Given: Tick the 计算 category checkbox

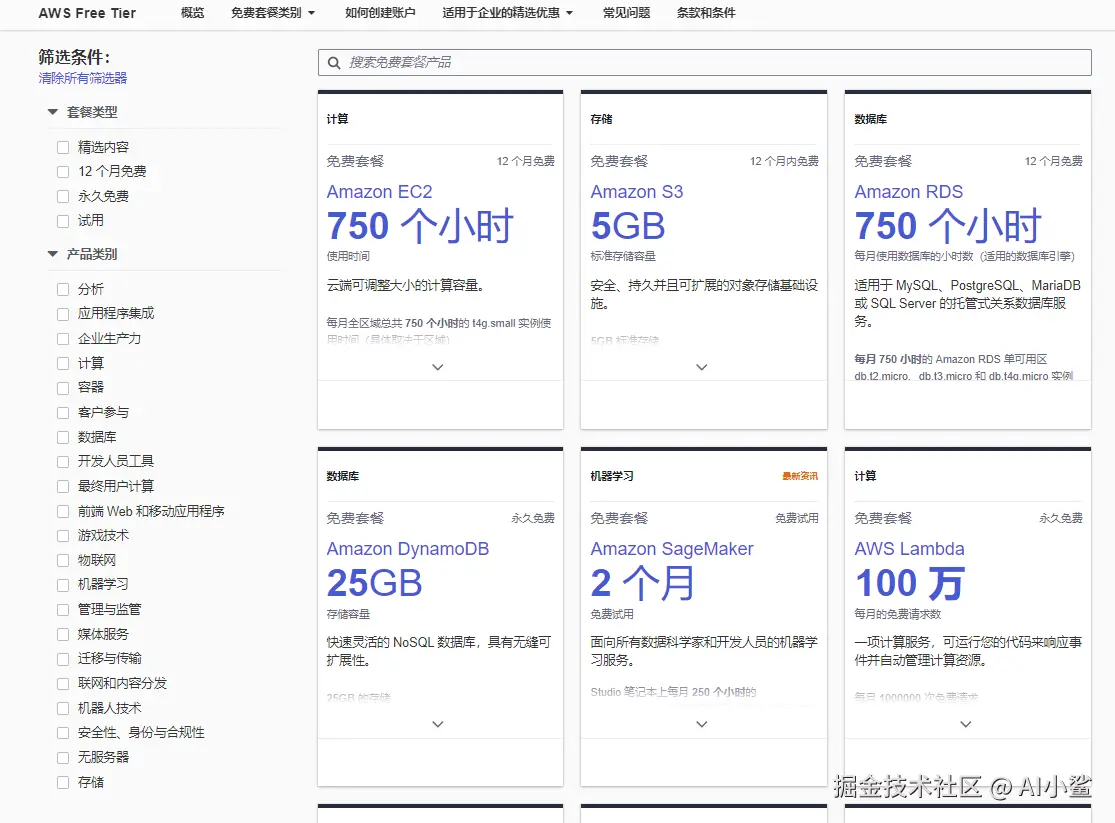Looking at the screenshot, I should pos(63,363).
